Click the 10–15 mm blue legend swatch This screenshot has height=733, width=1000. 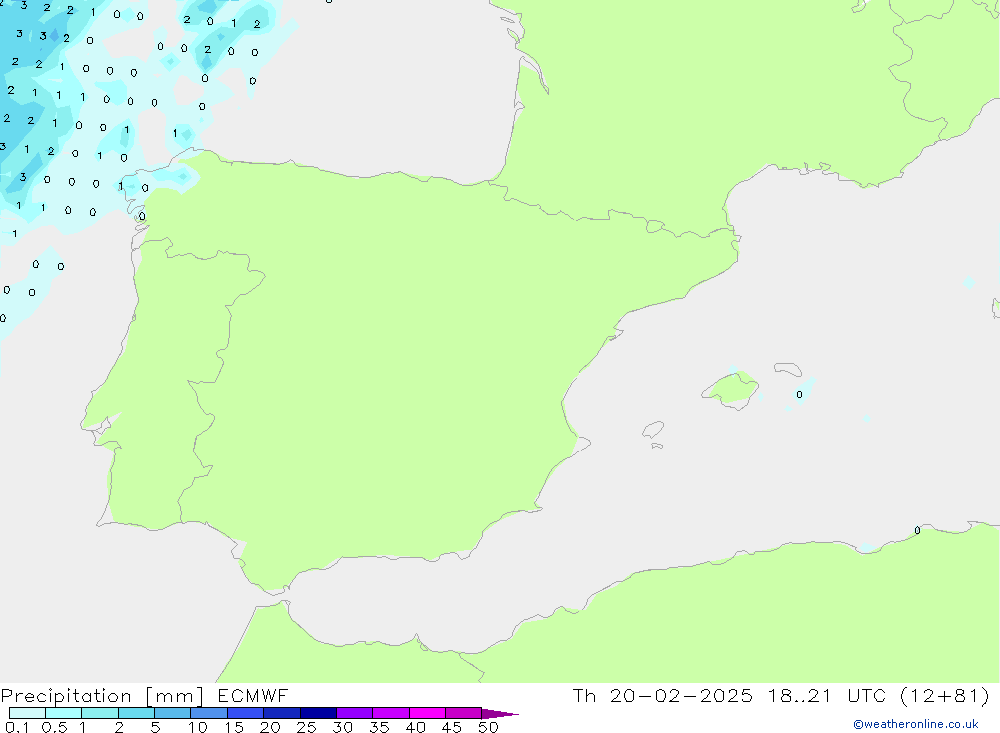point(209,713)
